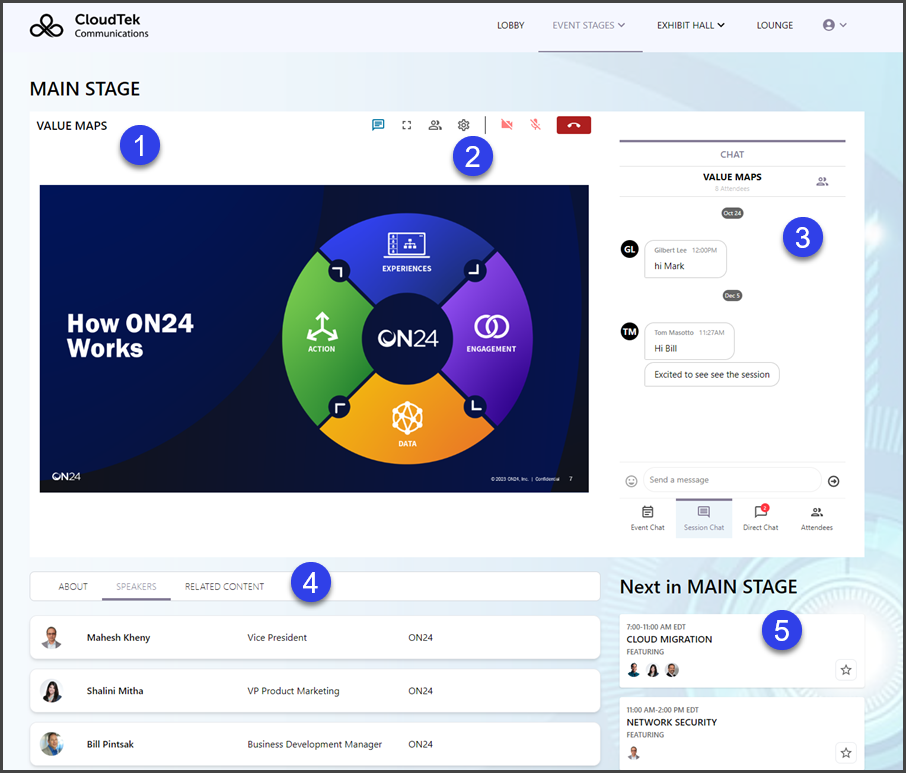Click 'Excited to see the session' message
The width and height of the screenshot is (906, 773).
click(x=712, y=374)
